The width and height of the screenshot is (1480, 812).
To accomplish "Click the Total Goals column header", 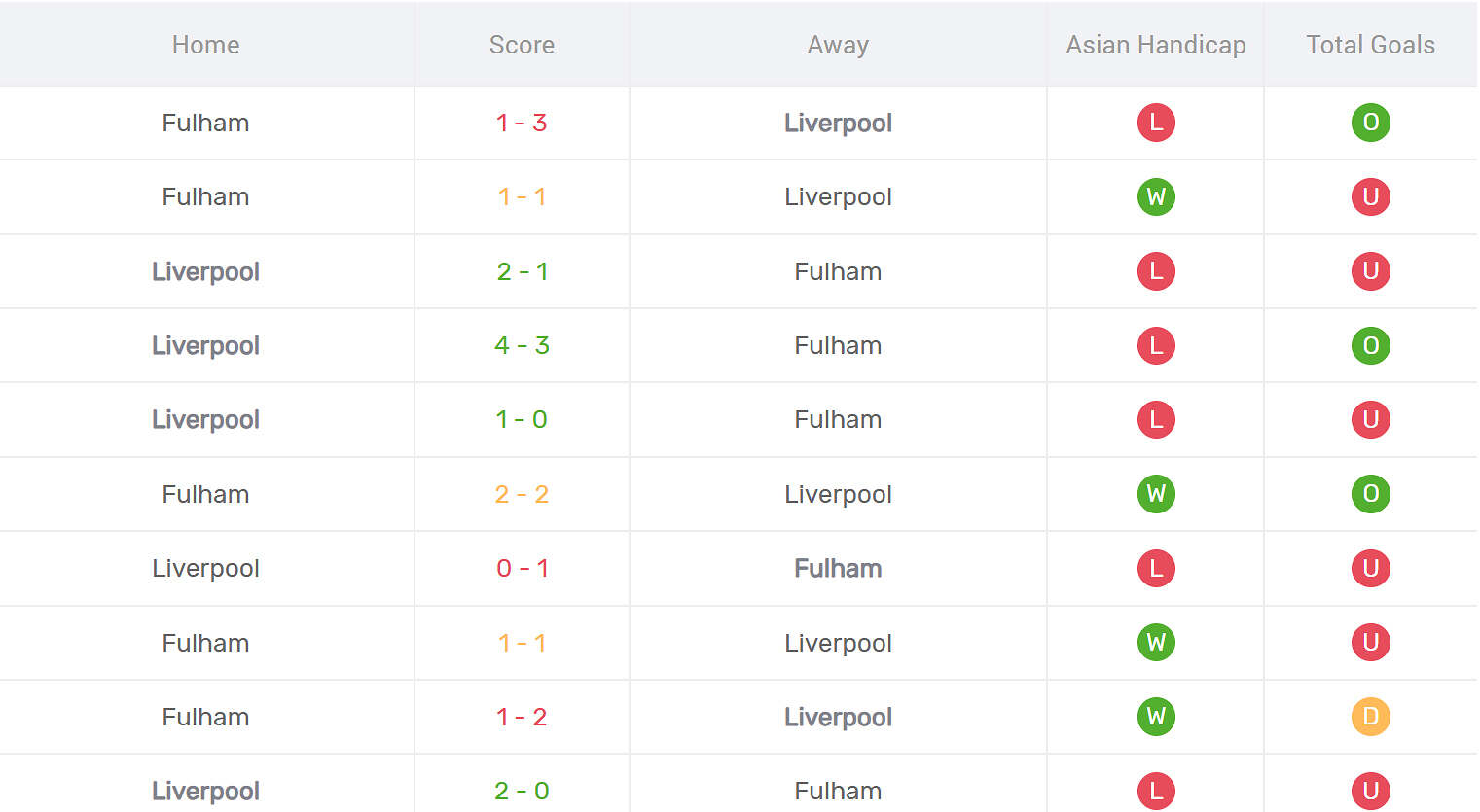I will 1370,45.
